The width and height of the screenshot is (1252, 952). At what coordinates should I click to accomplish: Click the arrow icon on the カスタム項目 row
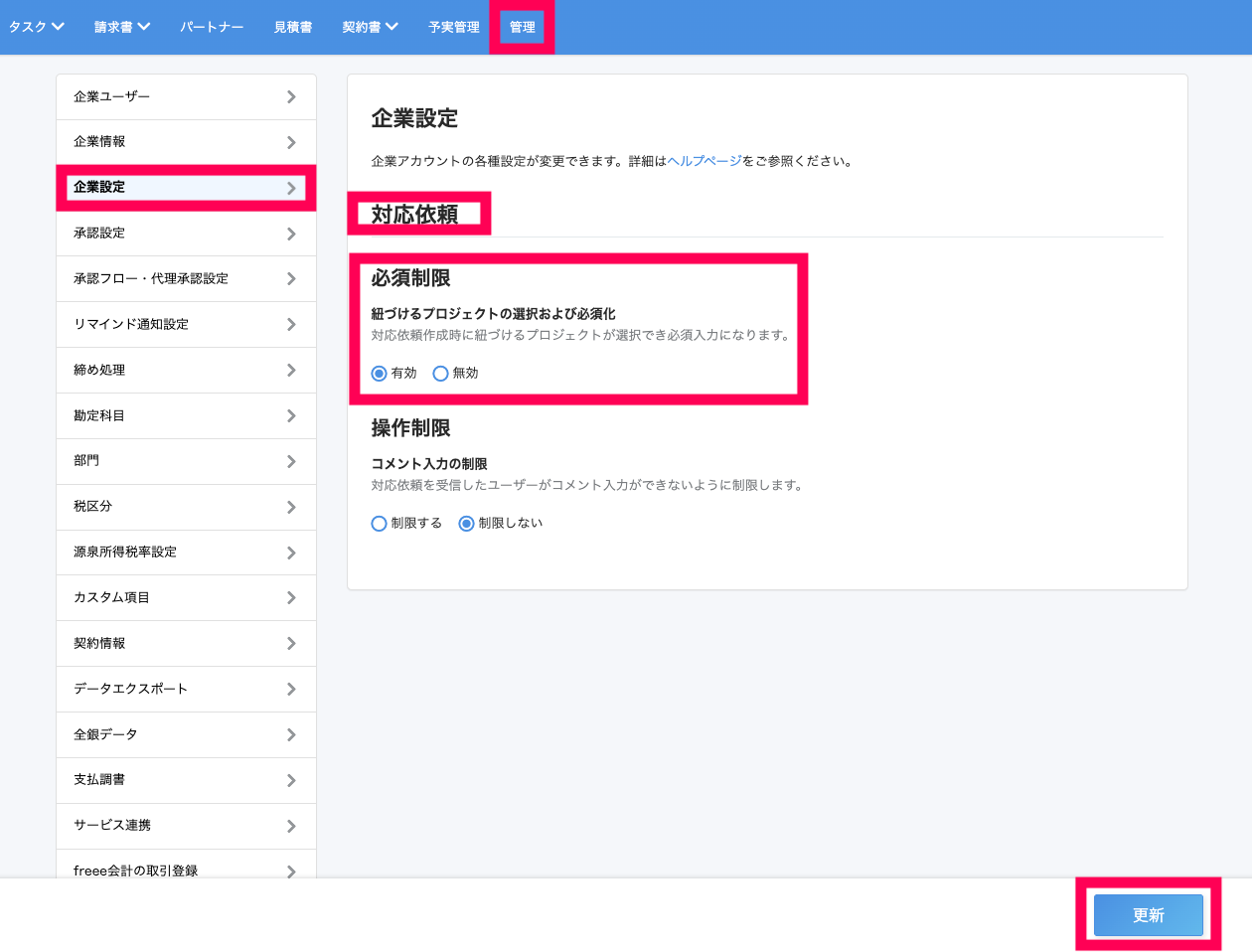pyautogui.click(x=291, y=598)
